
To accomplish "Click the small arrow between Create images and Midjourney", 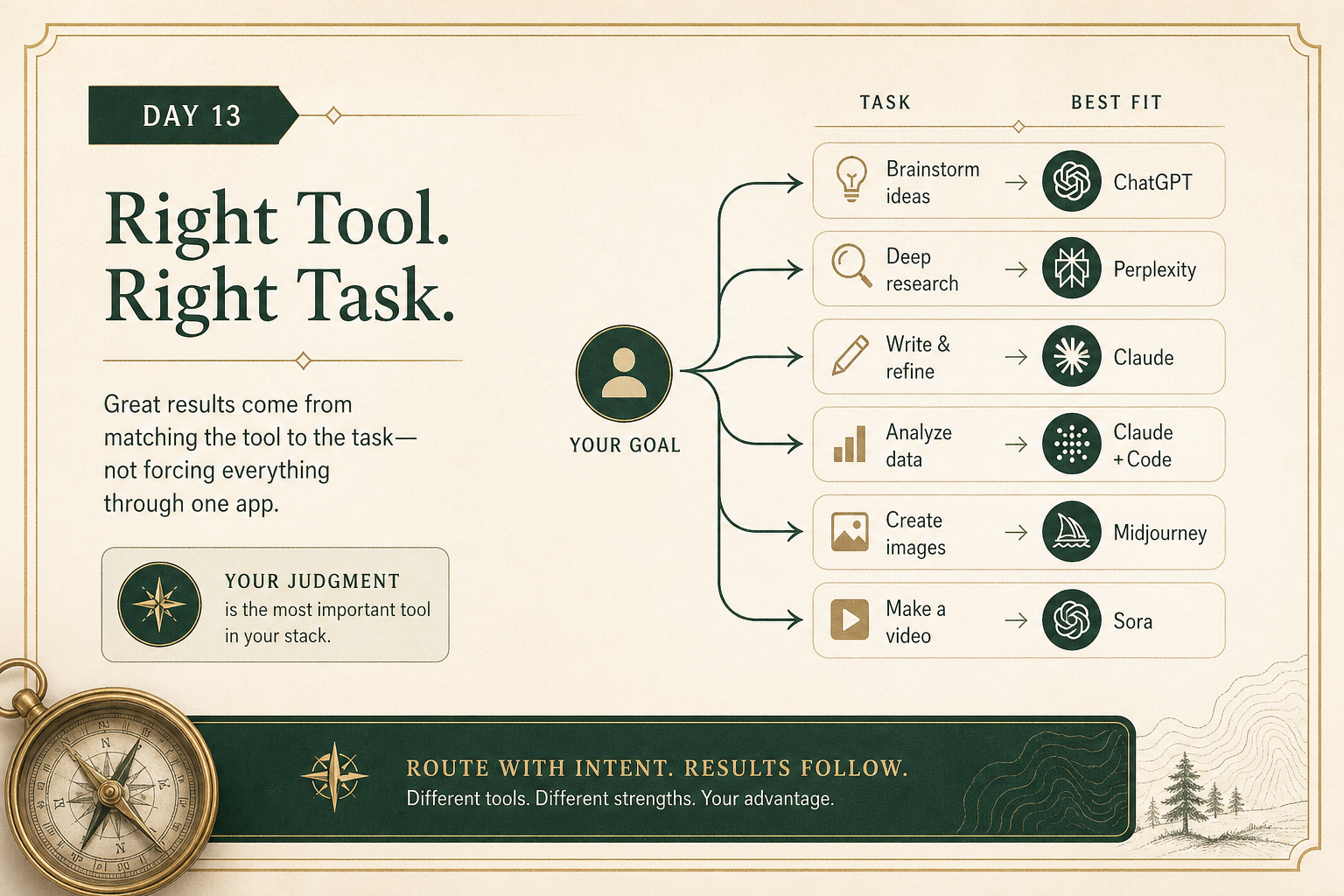I will coord(1016,532).
